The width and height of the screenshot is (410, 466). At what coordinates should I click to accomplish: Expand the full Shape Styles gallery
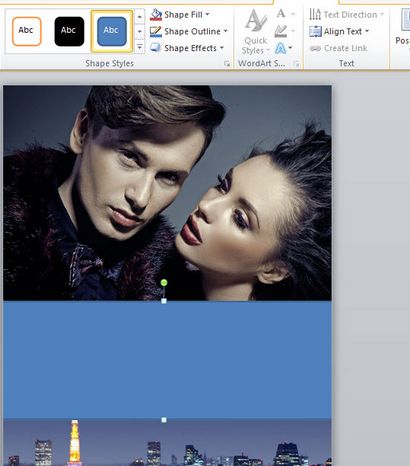point(140,47)
